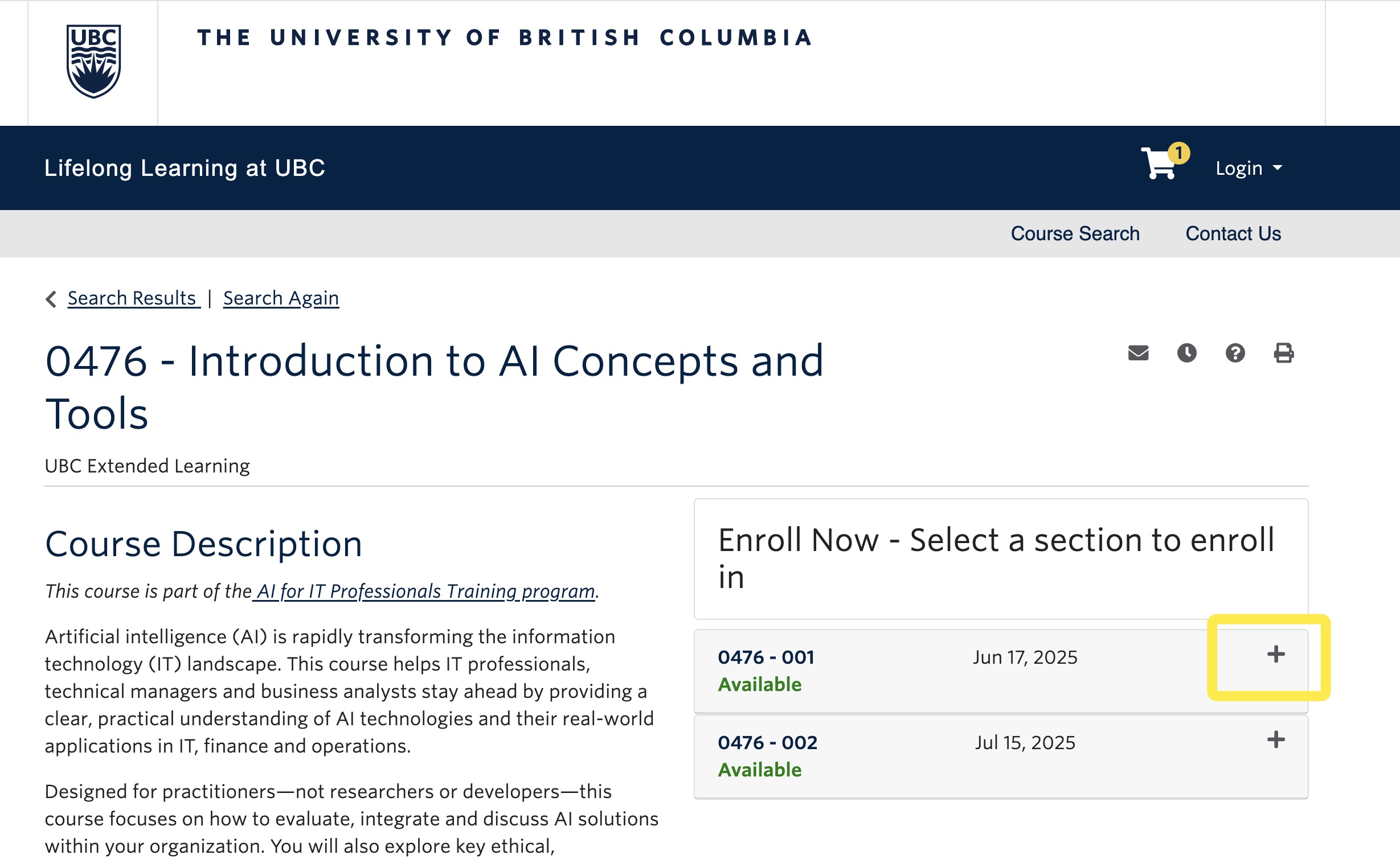Click the clock icon near course title
Image resolution: width=1400 pixels, height=863 pixels.
1186,354
